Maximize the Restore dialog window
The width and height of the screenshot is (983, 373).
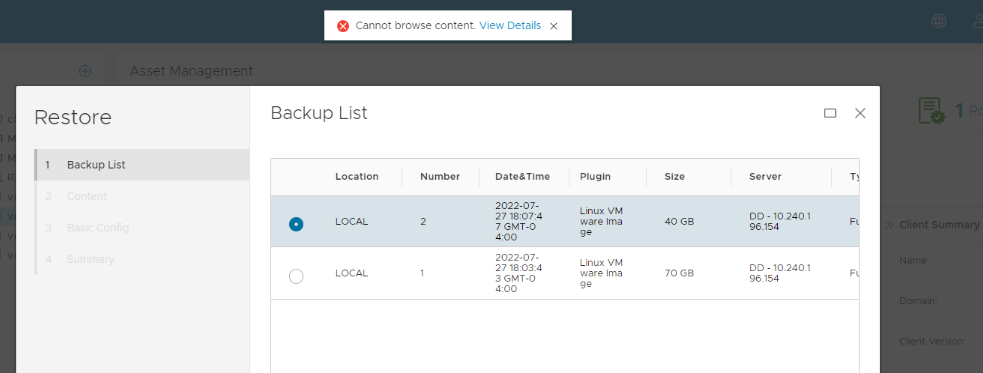click(x=830, y=113)
